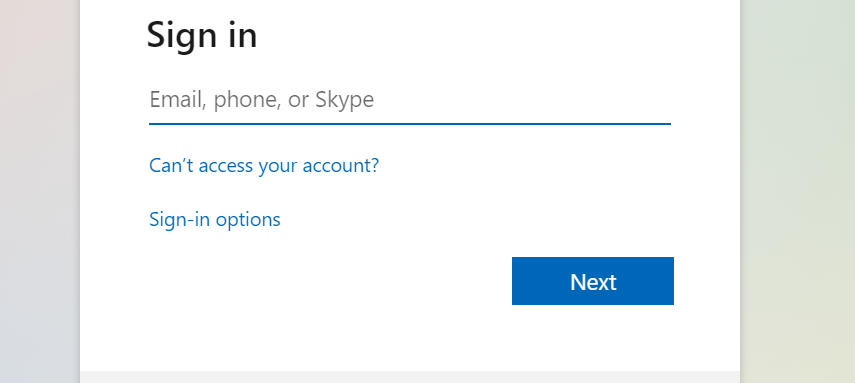Click the word 'options' in Sign-in options
Viewport: 855px width, 383px height.
click(248, 220)
